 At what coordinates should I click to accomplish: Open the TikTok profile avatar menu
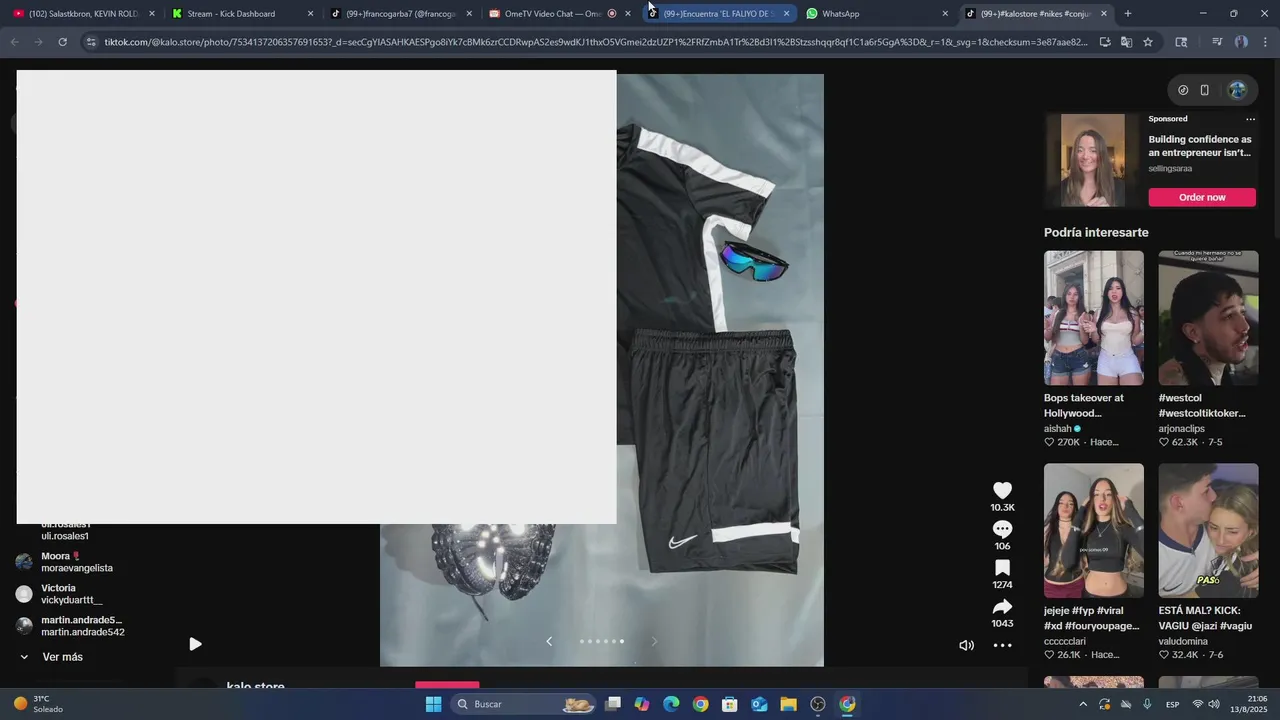click(x=1237, y=90)
